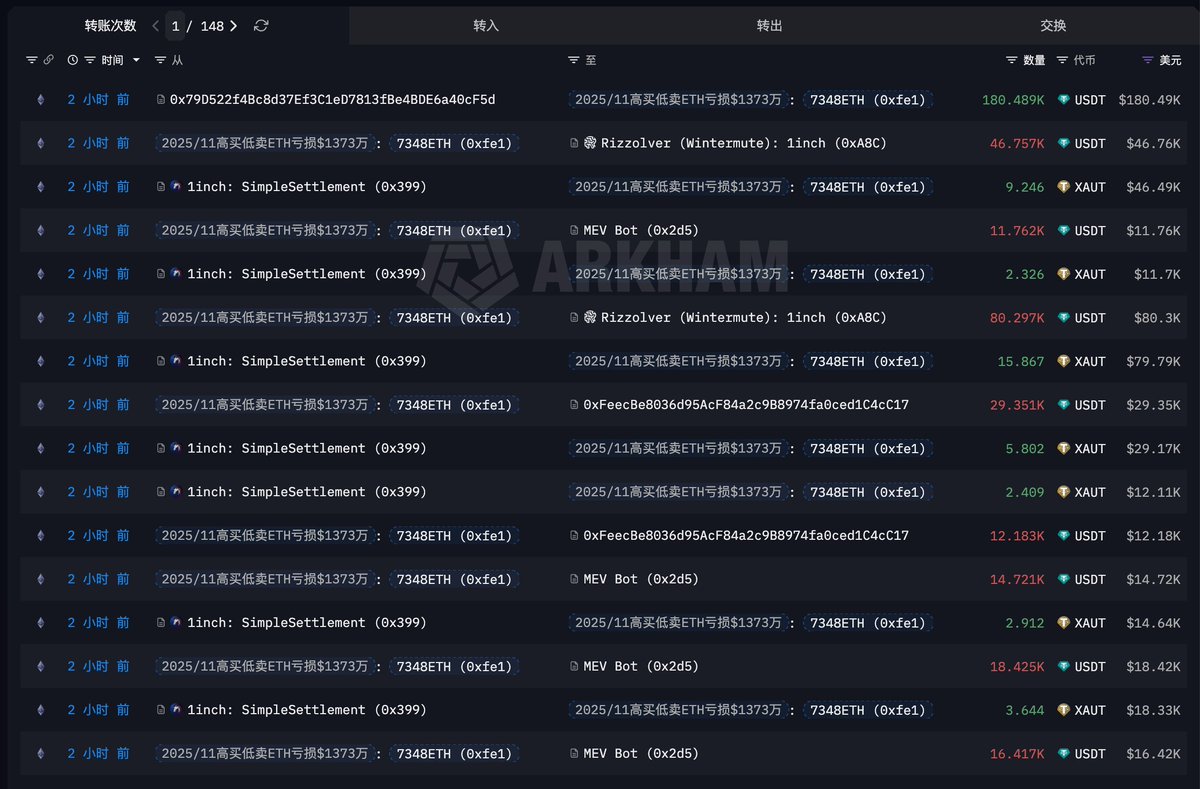
Task: Click the amount 180.489K
Action: coord(1013,100)
